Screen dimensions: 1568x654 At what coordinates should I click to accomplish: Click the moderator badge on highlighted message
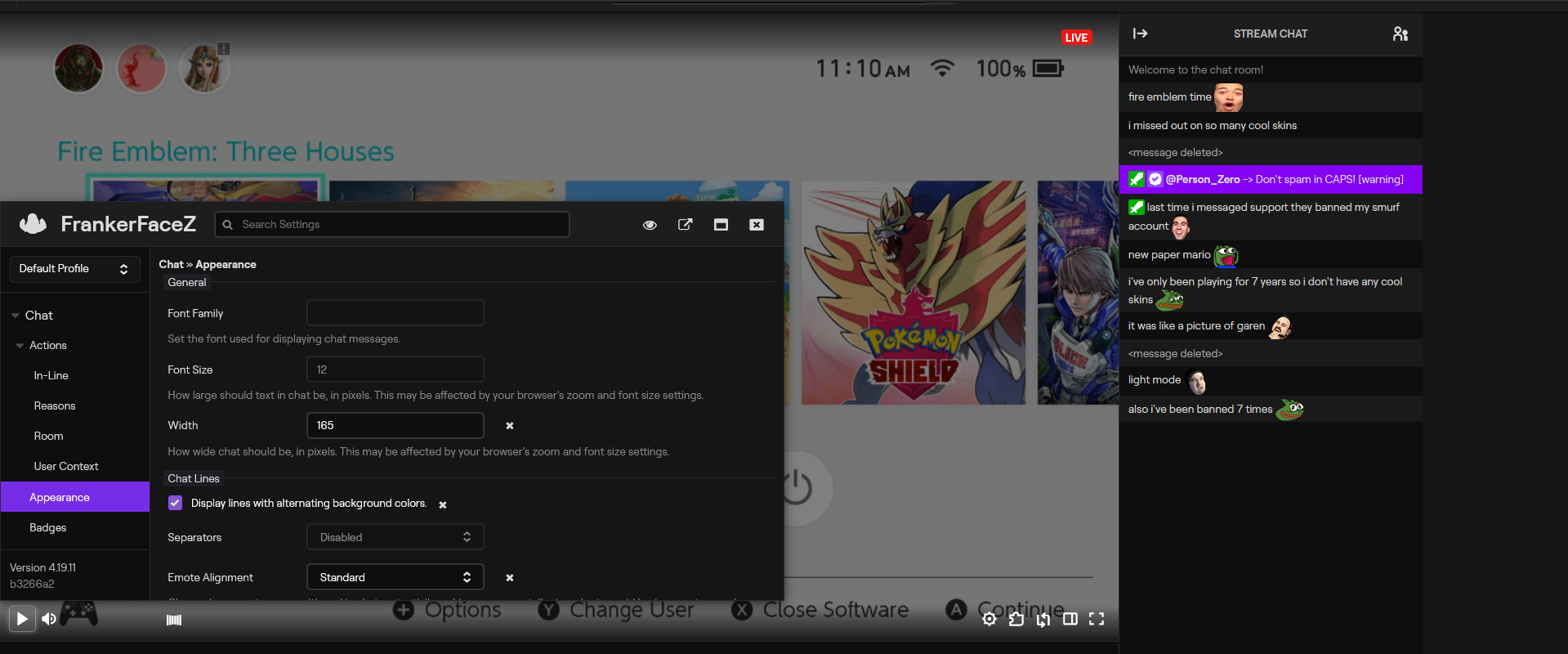pyautogui.click(x=1137, y=180)
